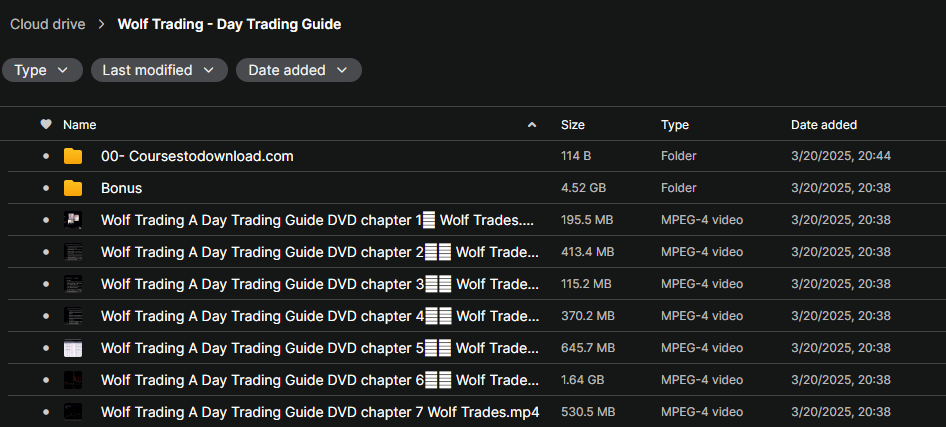The width and height of the screenshot is (946, 427).
Task: Click the chapter 4 video thumbnail
Action: (x=73, y=316)
